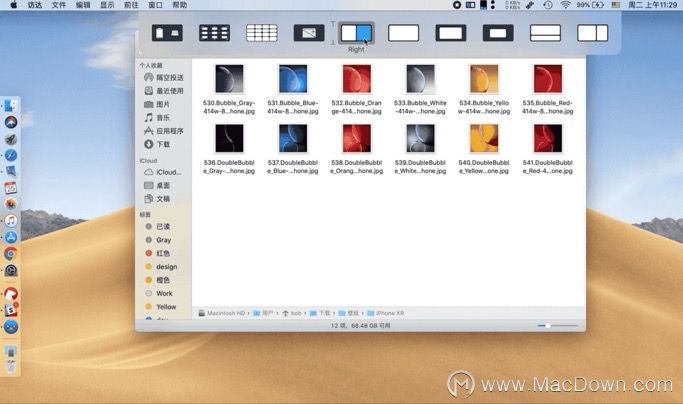
Task: Open Music (音乐) folder in sidebar
Action: point(157,118)
